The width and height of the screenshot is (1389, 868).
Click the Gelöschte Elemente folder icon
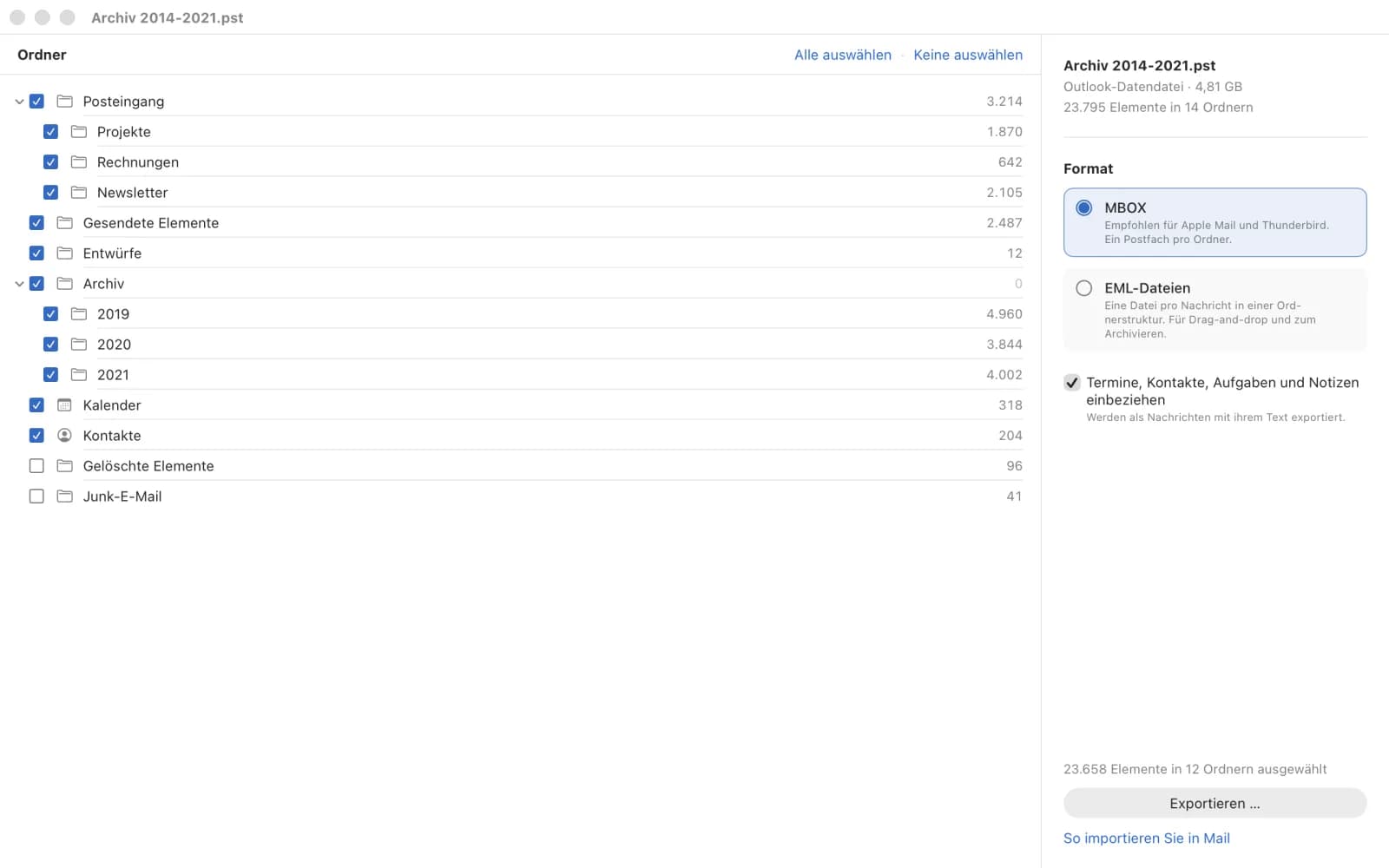(64, 466)
